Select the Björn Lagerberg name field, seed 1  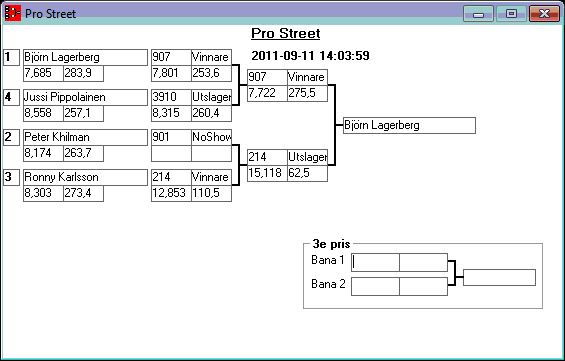pyautogui.click(x=85, y=57)
